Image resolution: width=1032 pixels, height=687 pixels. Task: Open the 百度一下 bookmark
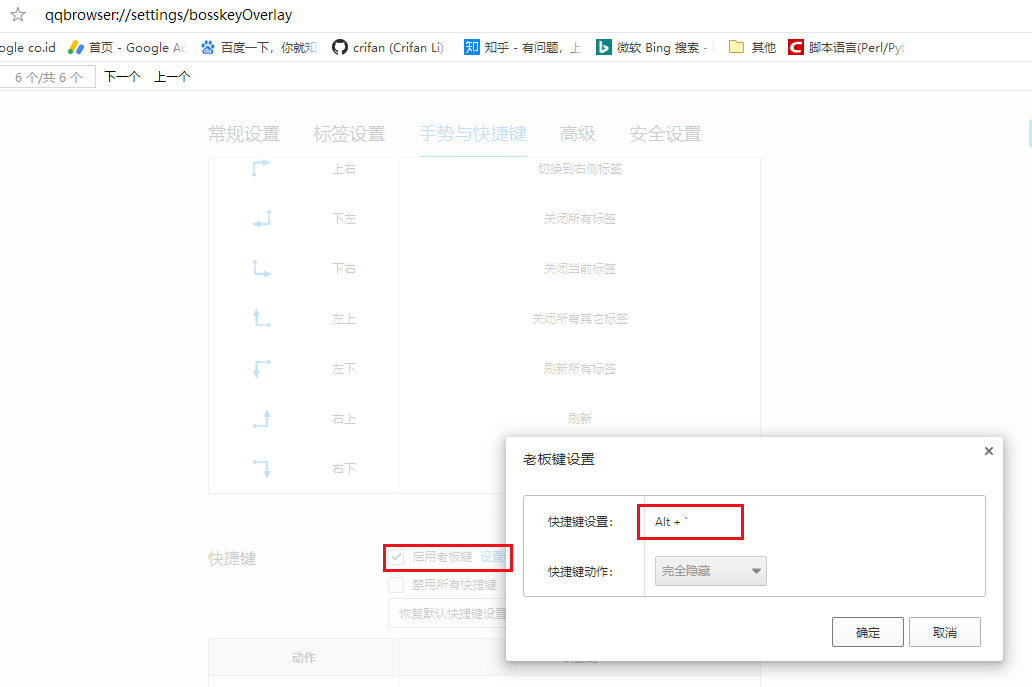pyautogui.click(x=259, y=47)
